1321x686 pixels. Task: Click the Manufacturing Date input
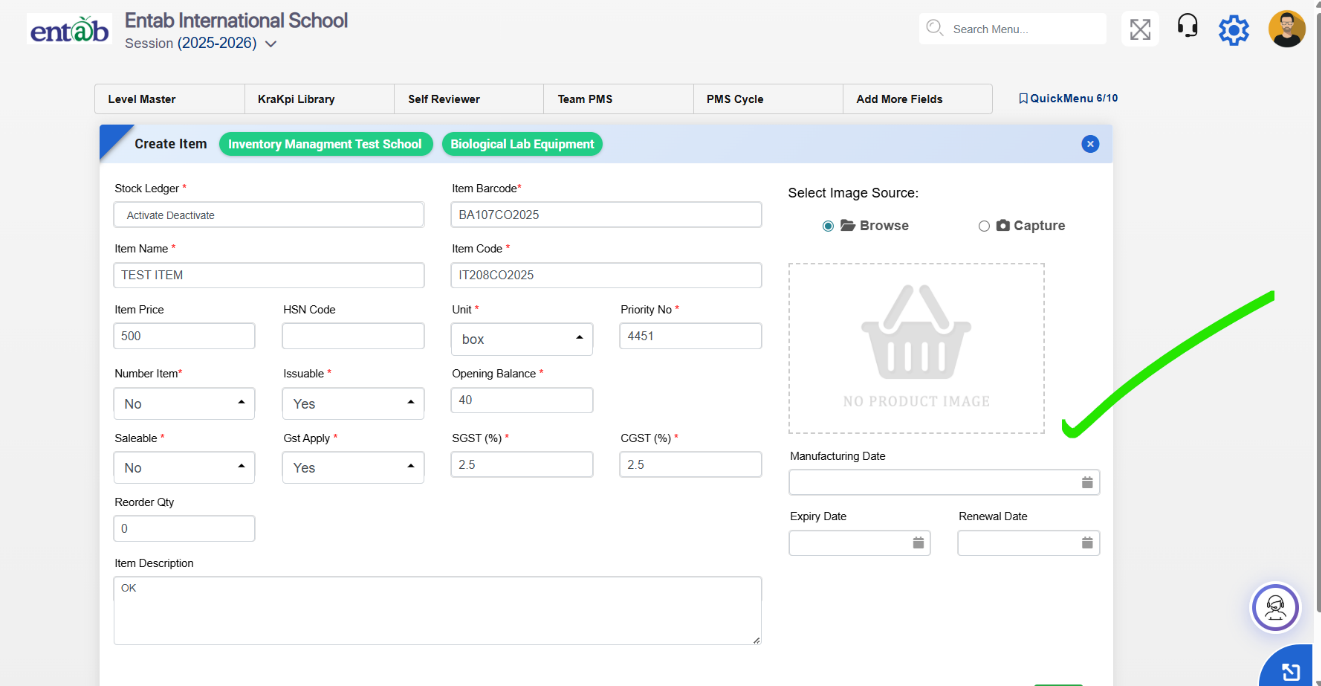pos(944,482)
